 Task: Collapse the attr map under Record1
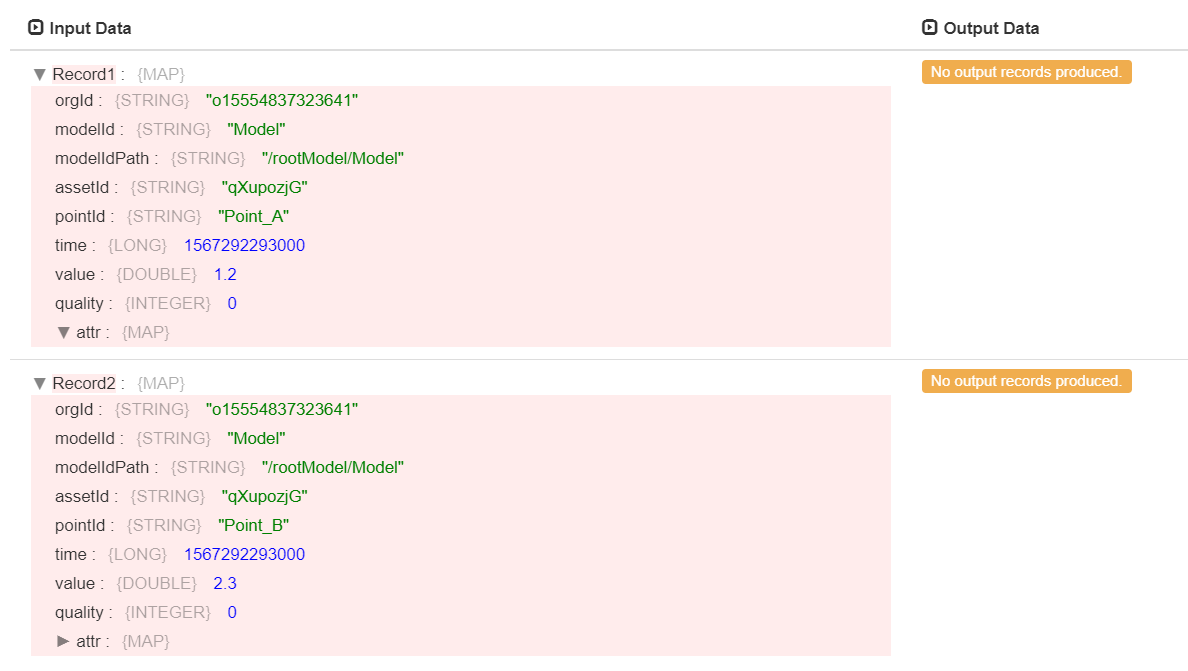pos(63,332)
